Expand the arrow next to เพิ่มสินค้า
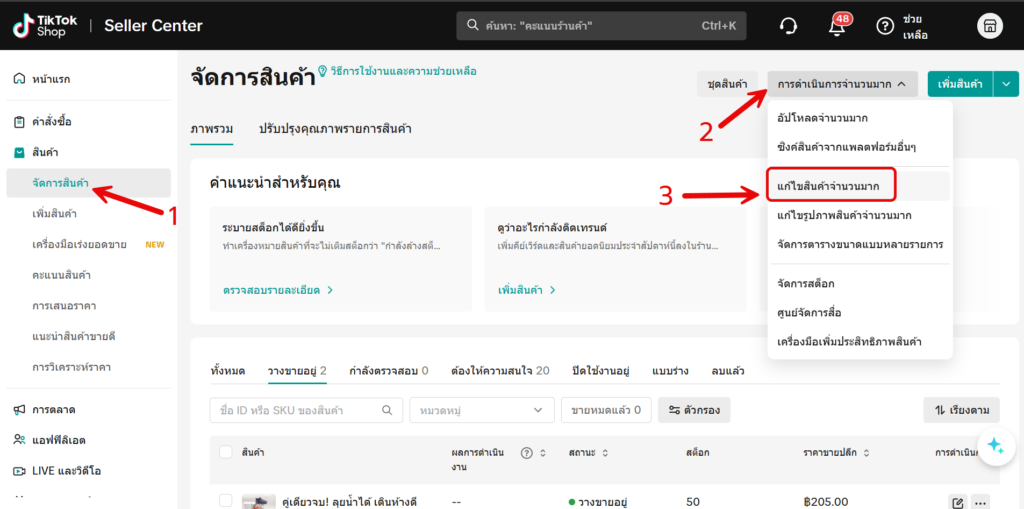 1005,85
